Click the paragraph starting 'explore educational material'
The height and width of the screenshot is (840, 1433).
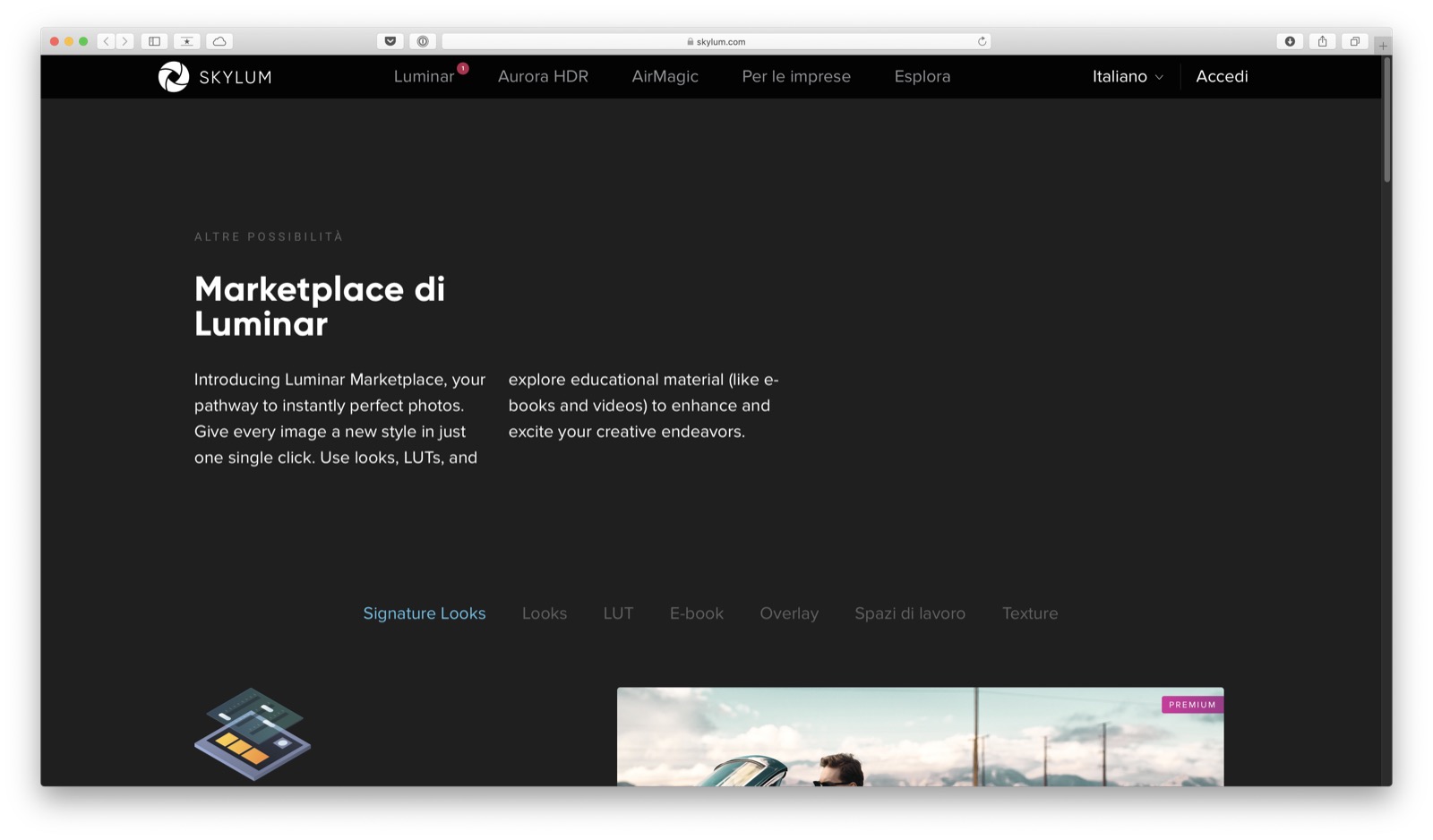pyautogui.click(x=644, y=406)
